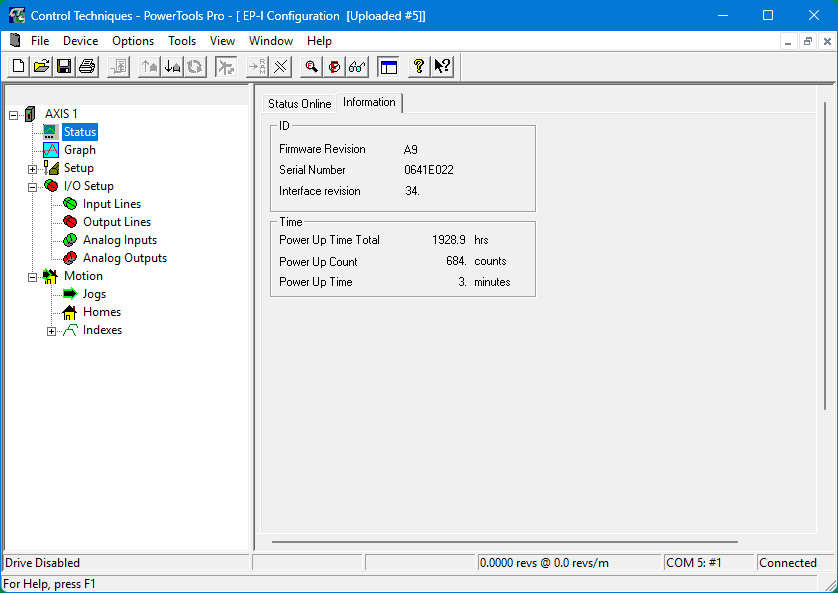The height and width of the screenshot is (593, 838).
Task: Select Analog Outputs in the tree
Action: tap(125, 258)
